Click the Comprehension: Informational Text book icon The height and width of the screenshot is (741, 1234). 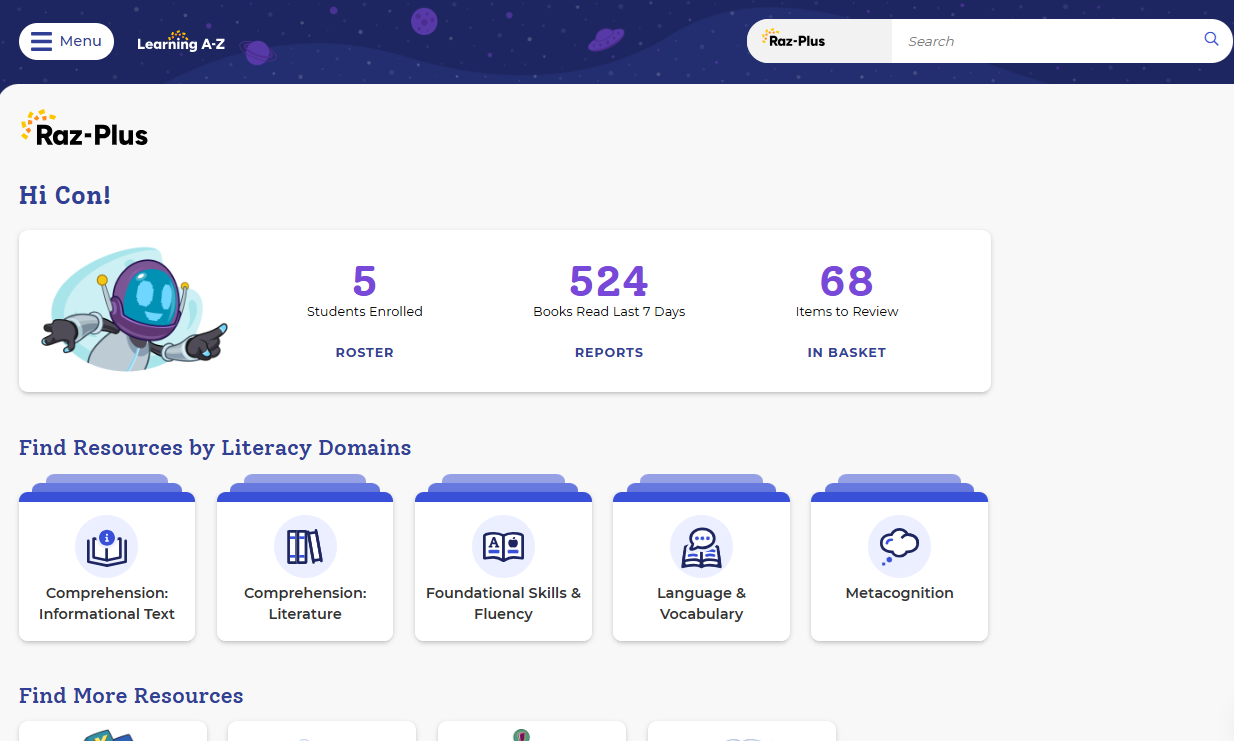[107, 547]
